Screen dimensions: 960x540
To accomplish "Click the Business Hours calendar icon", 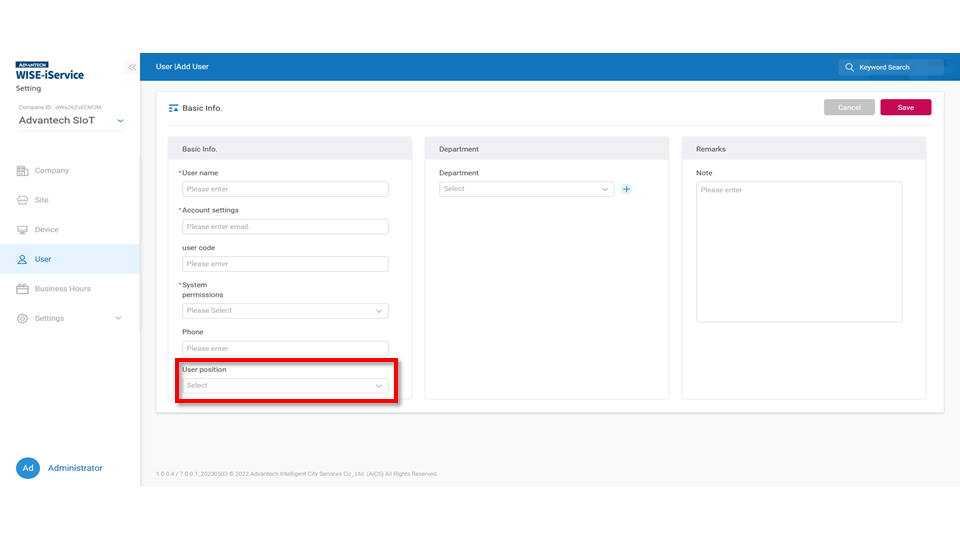I will pyautogui.click(x=23, y=289).
